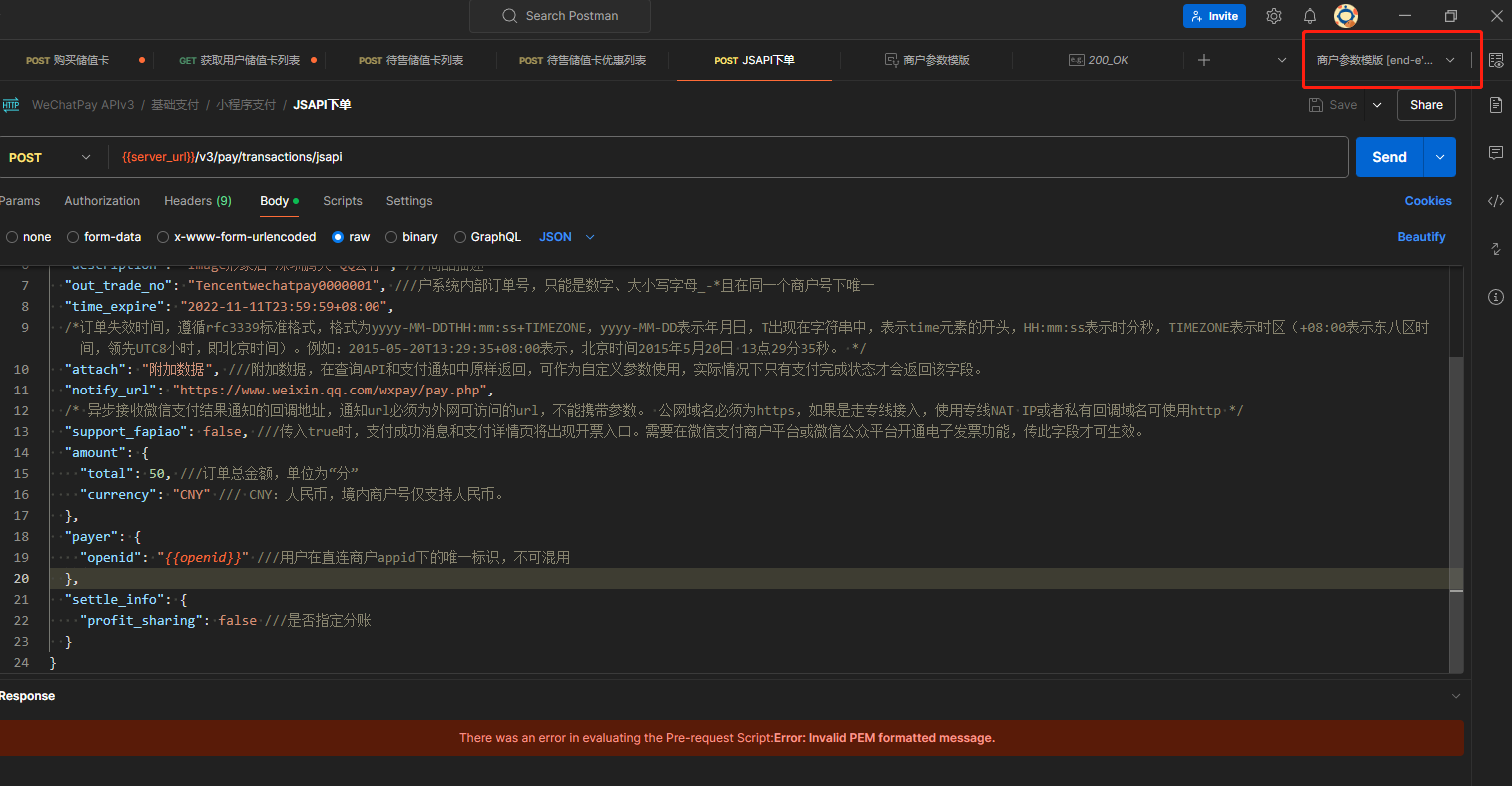Select the raw body option
Image resolution: width=1512 pixels, height=786 pixels.
coord(338,237)
